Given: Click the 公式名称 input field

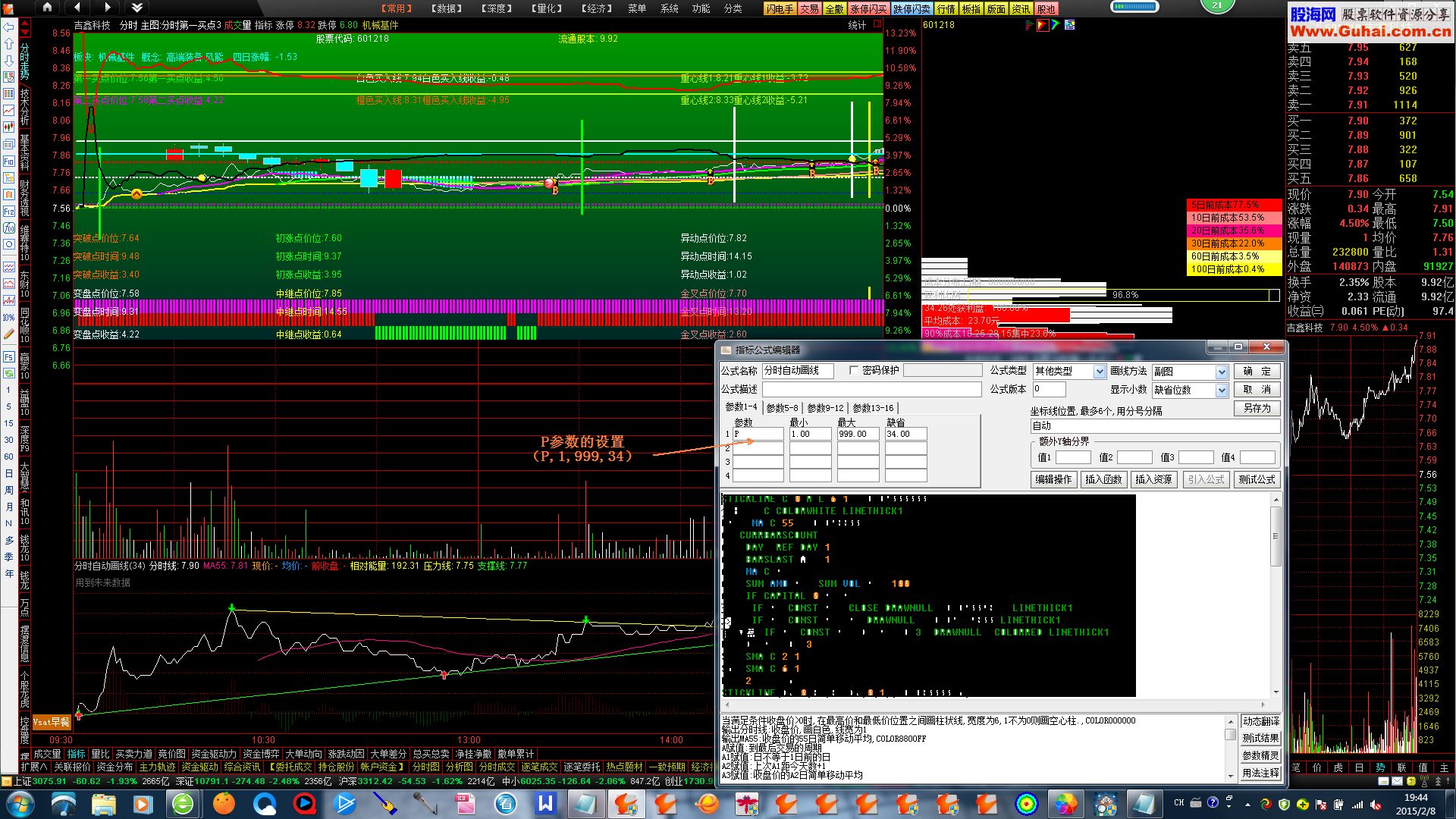Looking at the screenshot, I should [x=798, y=371].
